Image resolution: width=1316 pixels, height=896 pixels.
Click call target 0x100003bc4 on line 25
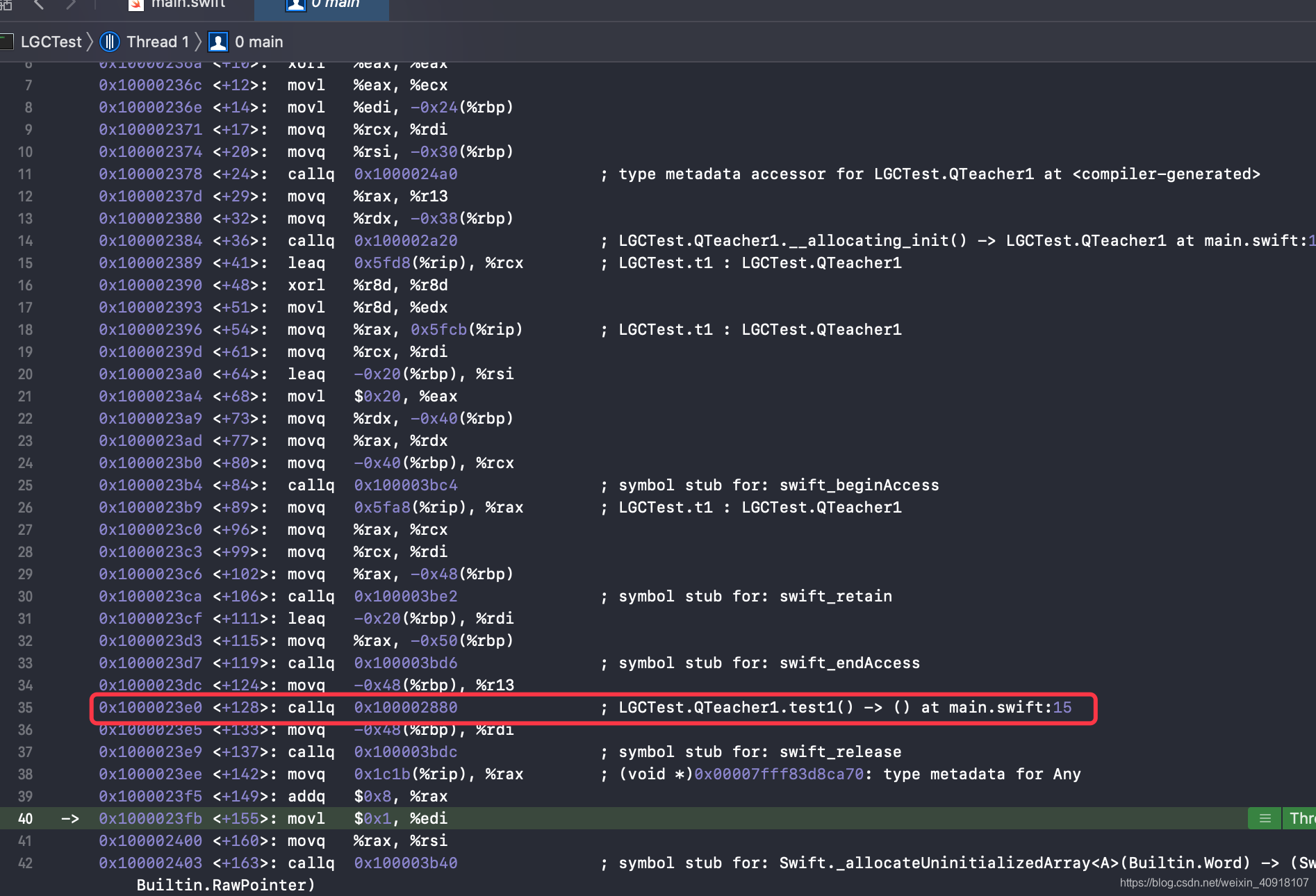pos(406,486)
